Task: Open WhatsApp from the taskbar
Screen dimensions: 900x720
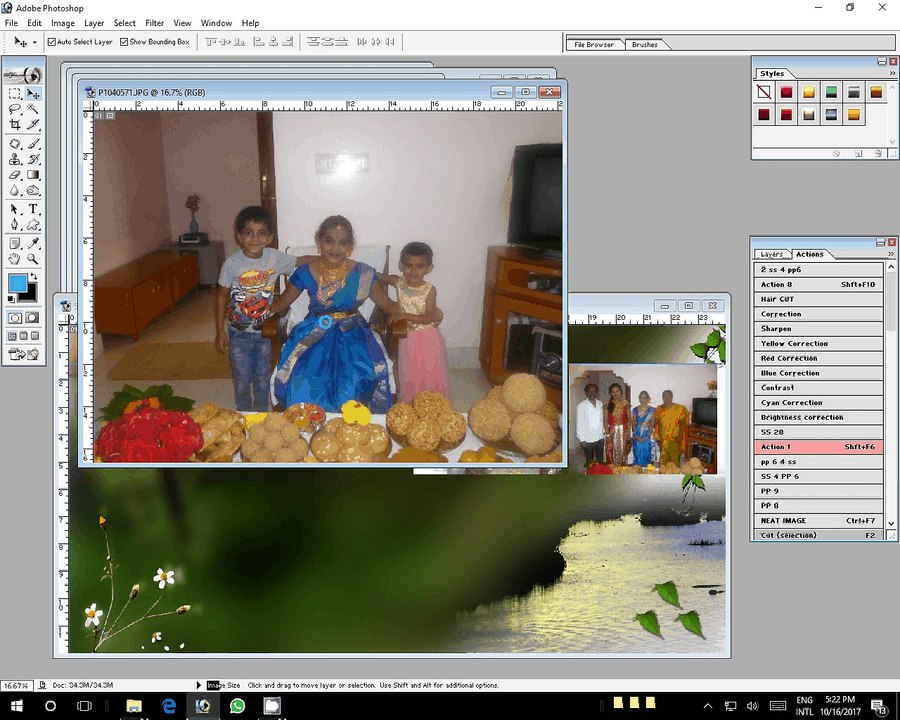Action: (237, 706)
